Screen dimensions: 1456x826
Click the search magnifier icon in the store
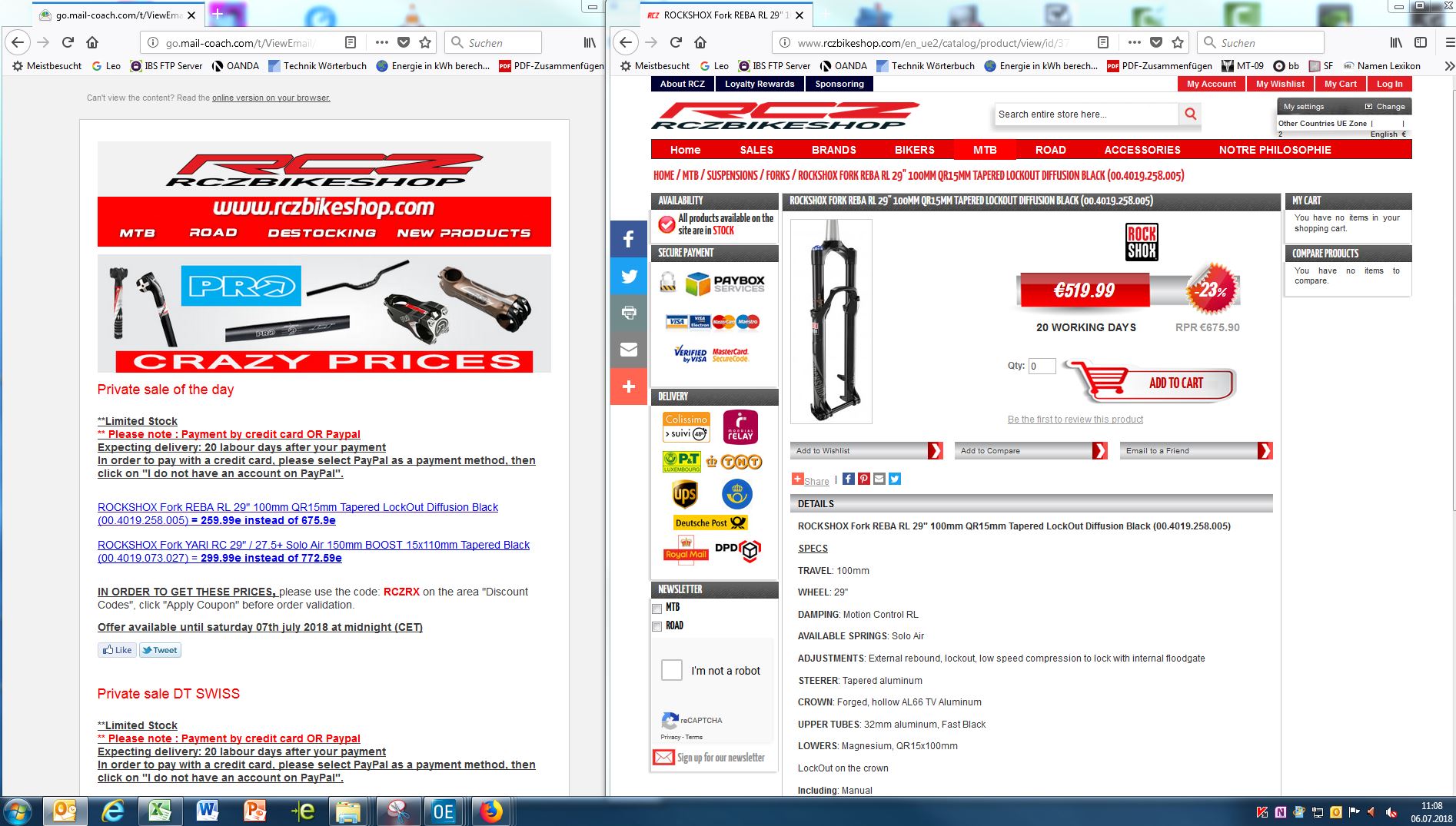coord(1190,114)
